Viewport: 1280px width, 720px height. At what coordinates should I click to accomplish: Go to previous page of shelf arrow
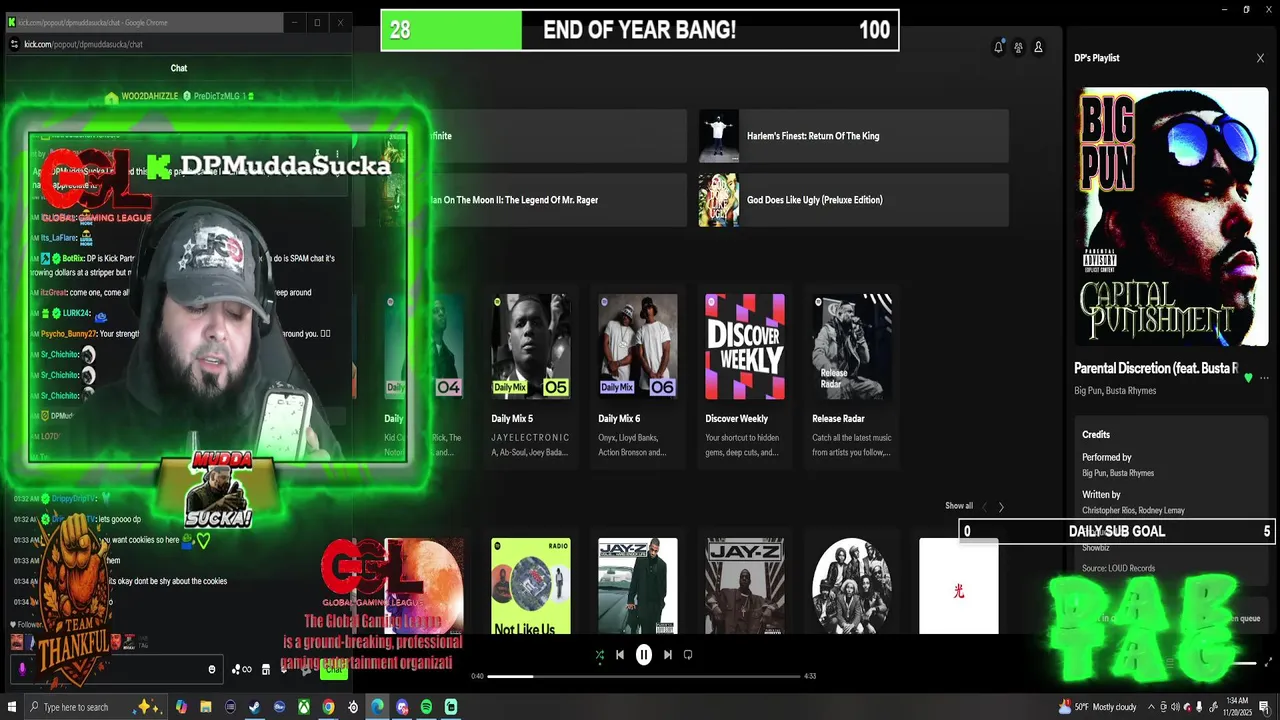click(x=984, y=507)
